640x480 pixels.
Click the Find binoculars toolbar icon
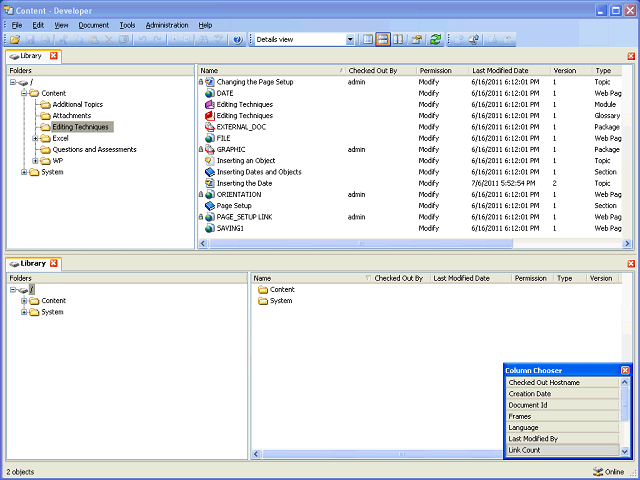[204, 40]
